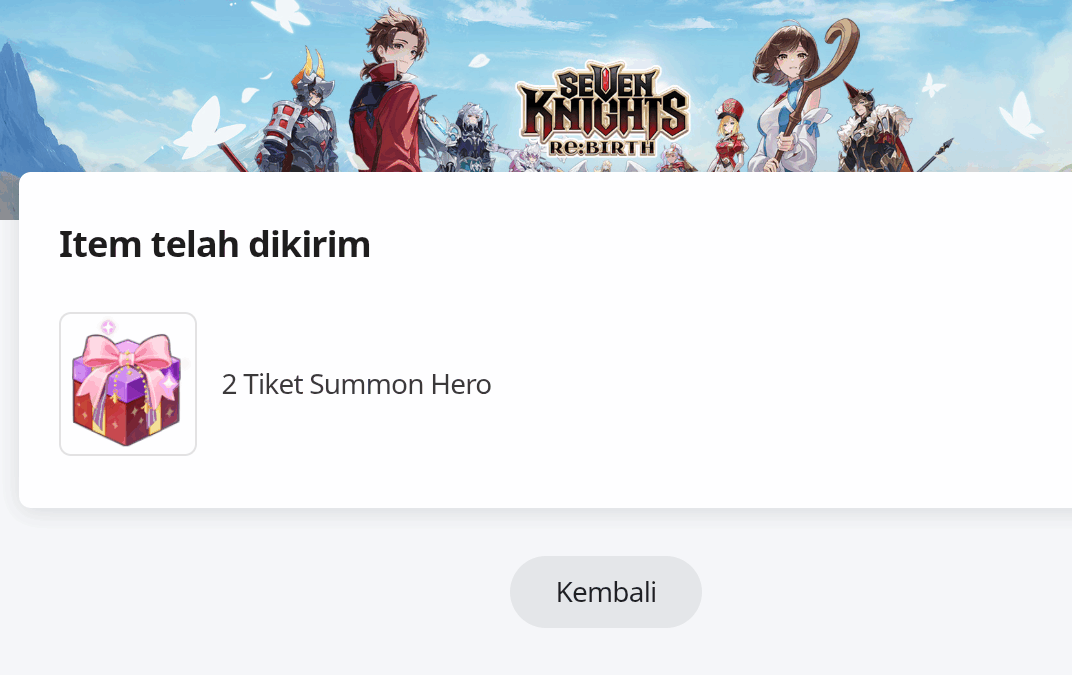
Task: Click the small pink-haired character below the logo
Action: point(530,159)
